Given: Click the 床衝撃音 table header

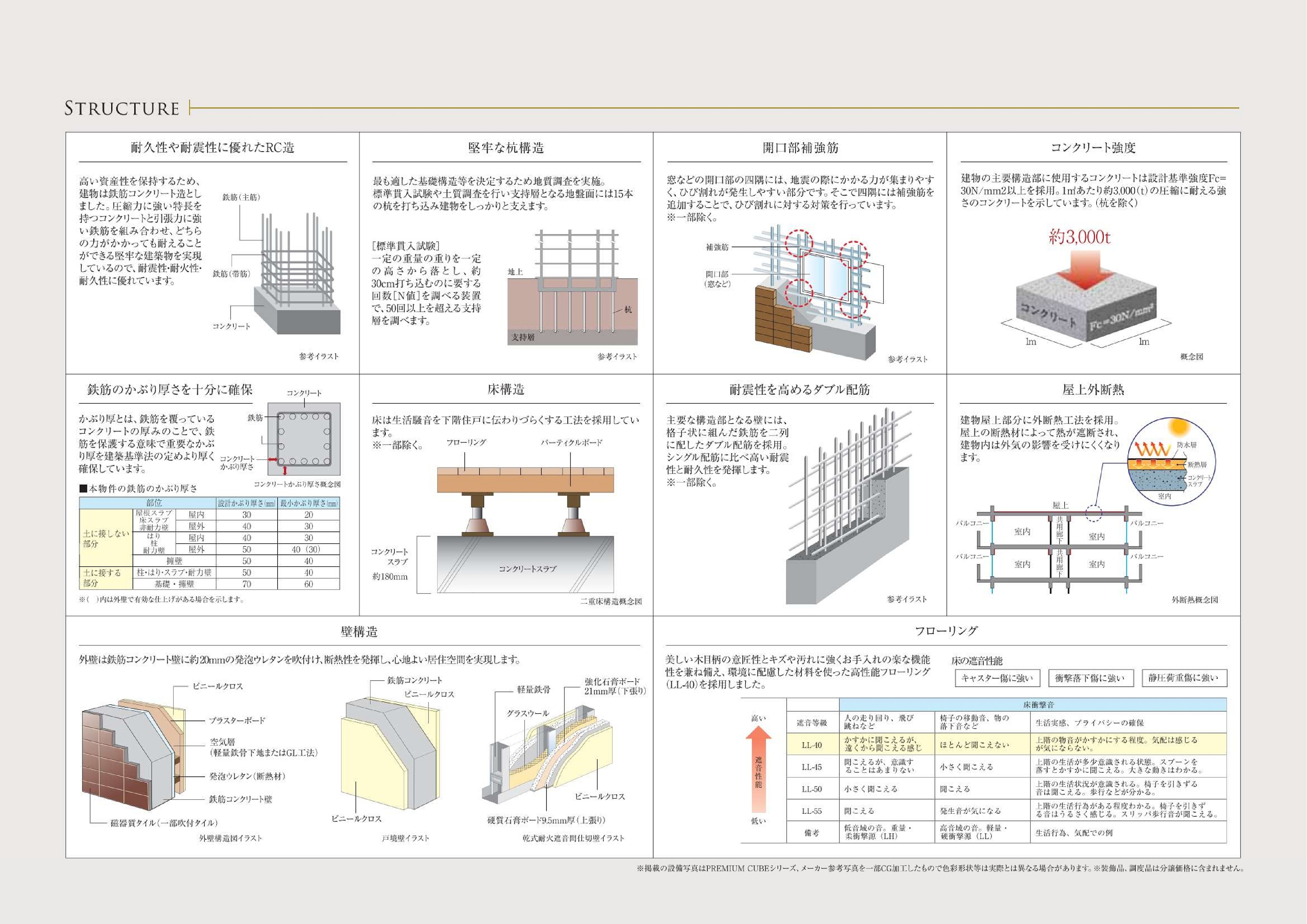Looking at the screenshot, I should click(1038, 704).
